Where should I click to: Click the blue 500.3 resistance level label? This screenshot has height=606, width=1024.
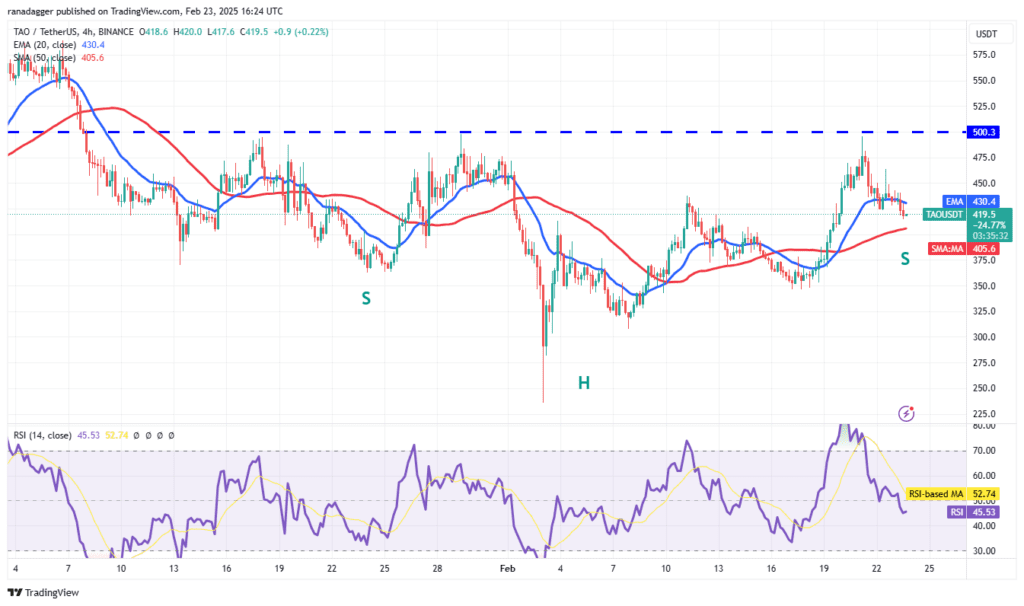point(987,132)
